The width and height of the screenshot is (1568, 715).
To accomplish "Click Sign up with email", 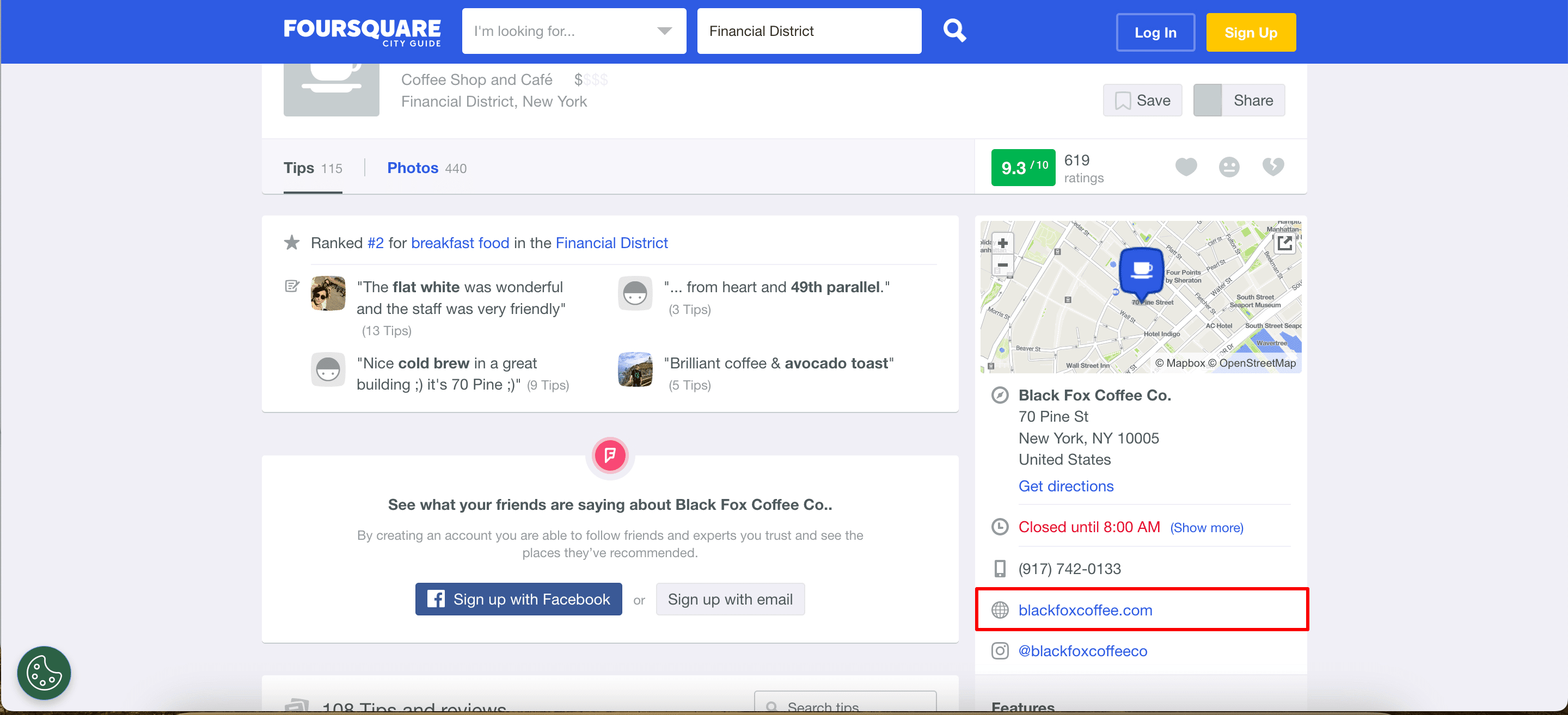I will 730,600.
